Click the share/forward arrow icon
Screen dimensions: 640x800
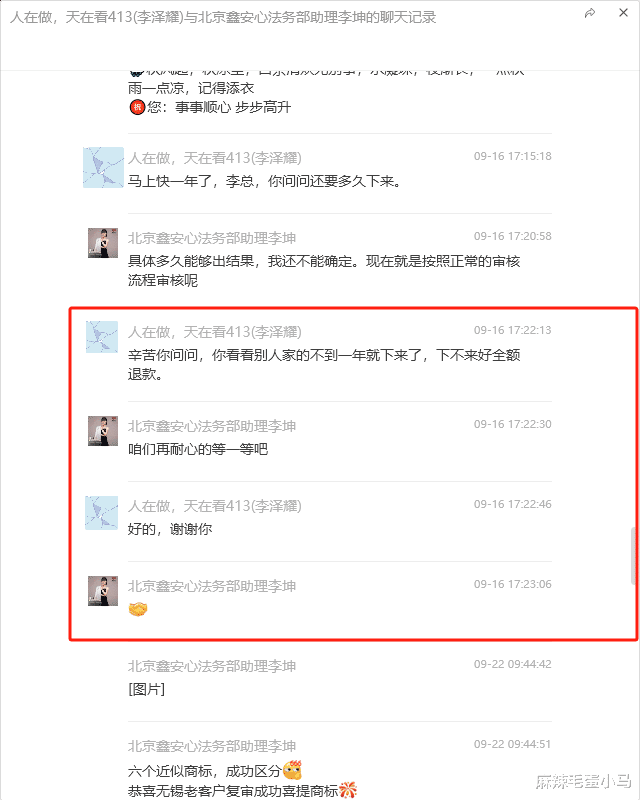coord(590,13)
